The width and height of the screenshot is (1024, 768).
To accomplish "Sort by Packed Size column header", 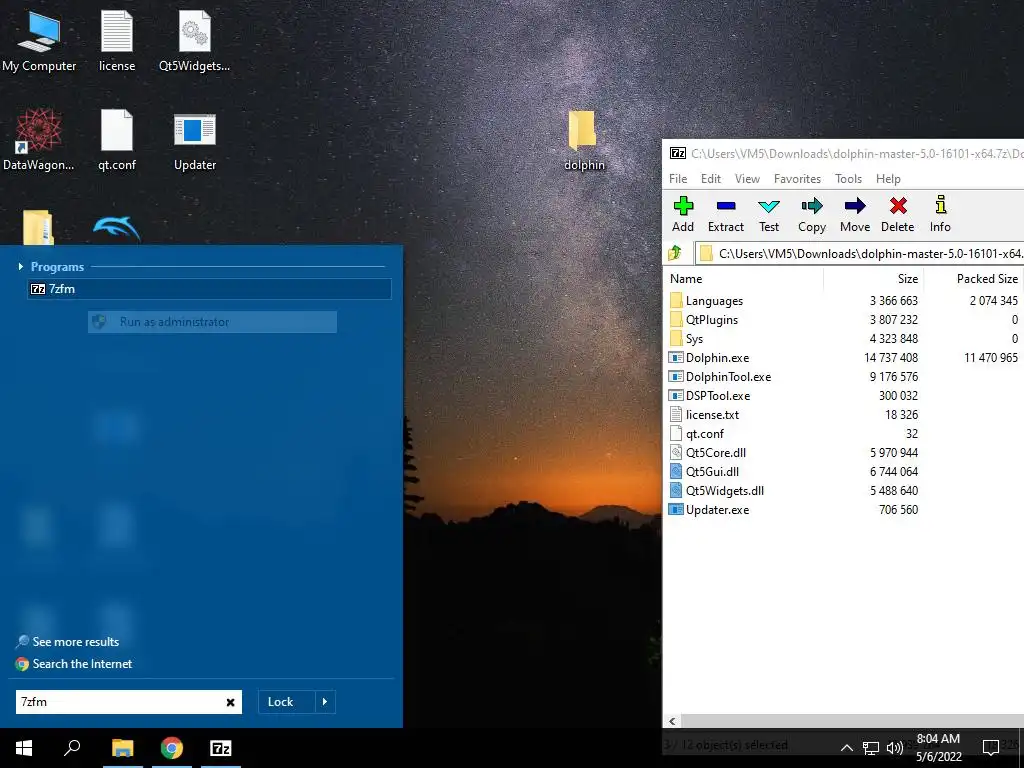I will pos(972,278).
